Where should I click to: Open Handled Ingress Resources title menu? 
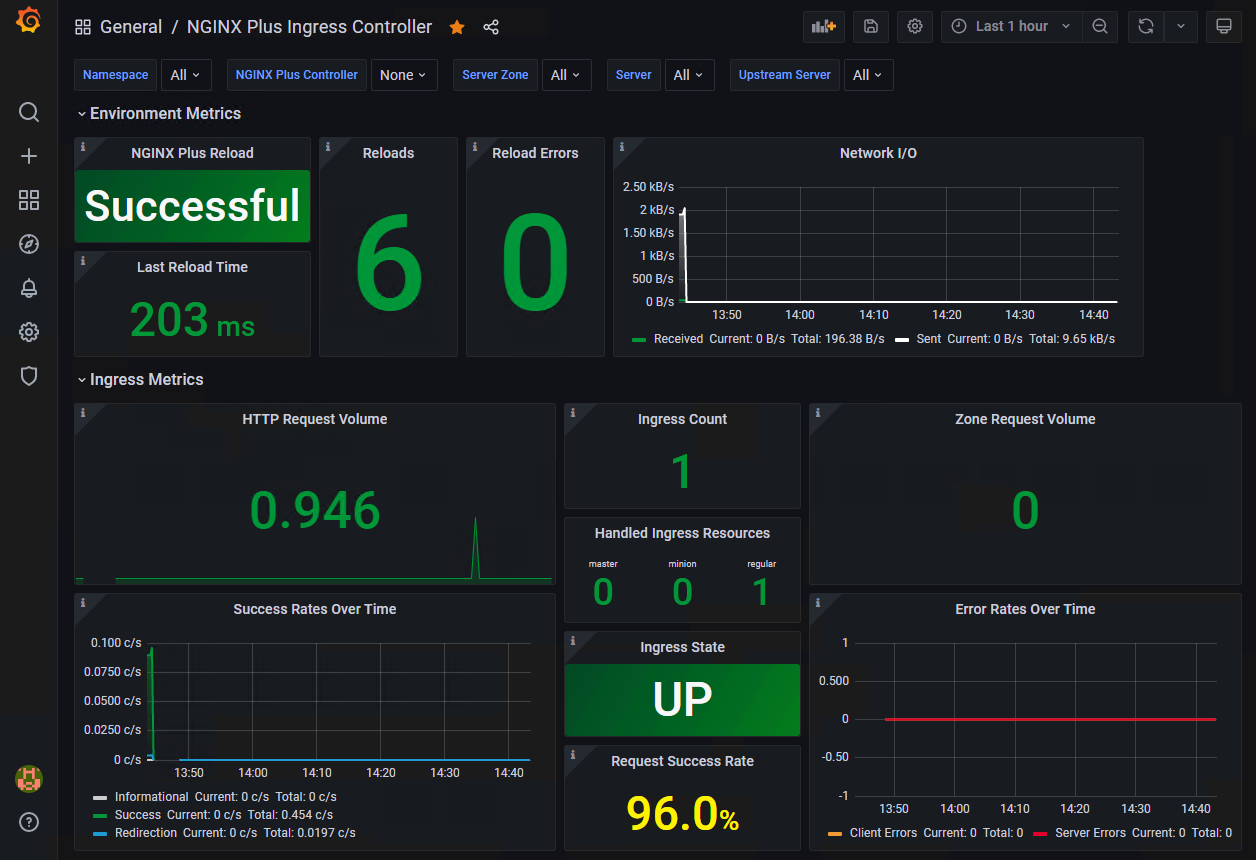click(x=682, y=533)
